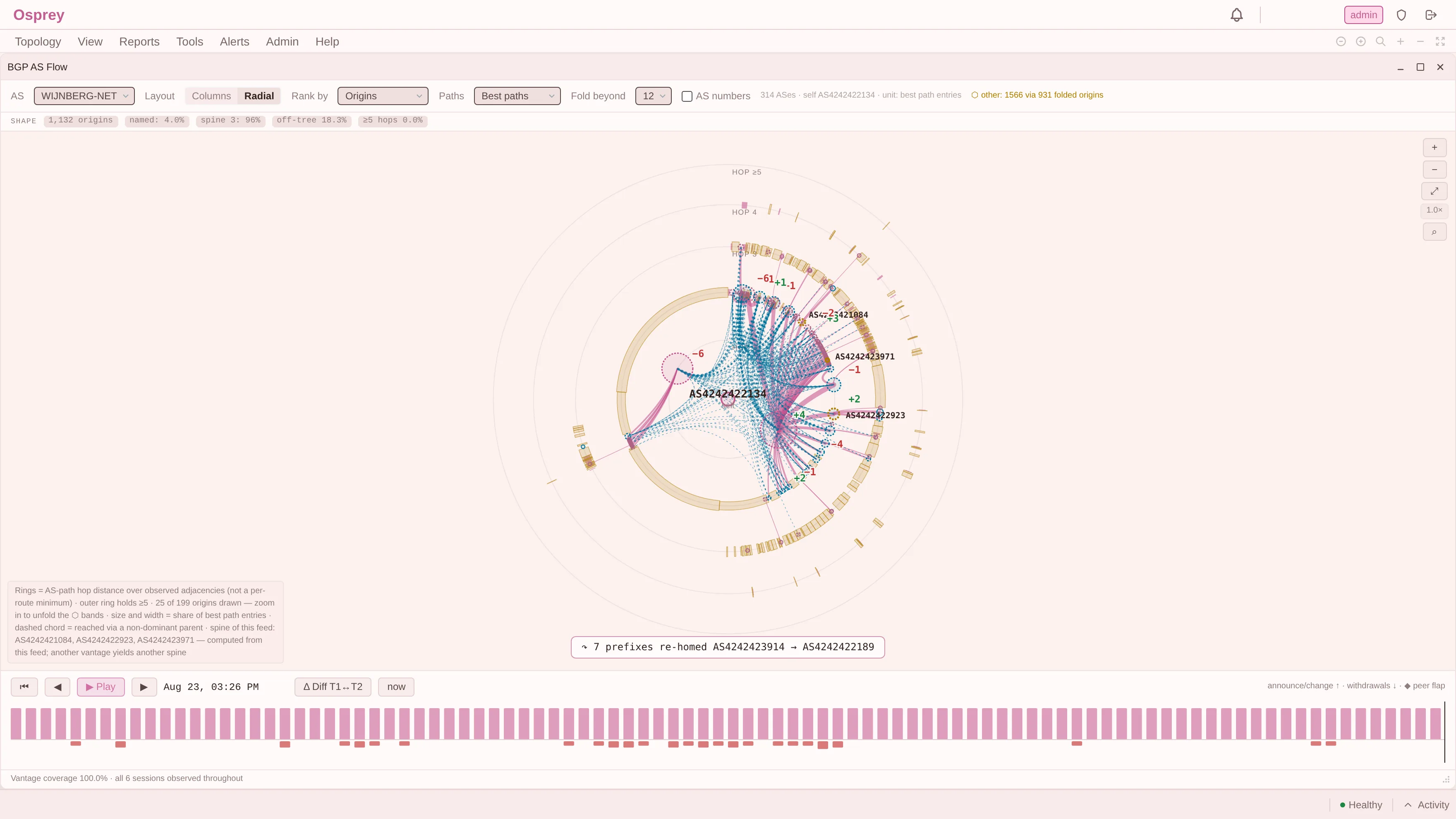Start timeline playback with Play

pos(101,687)
